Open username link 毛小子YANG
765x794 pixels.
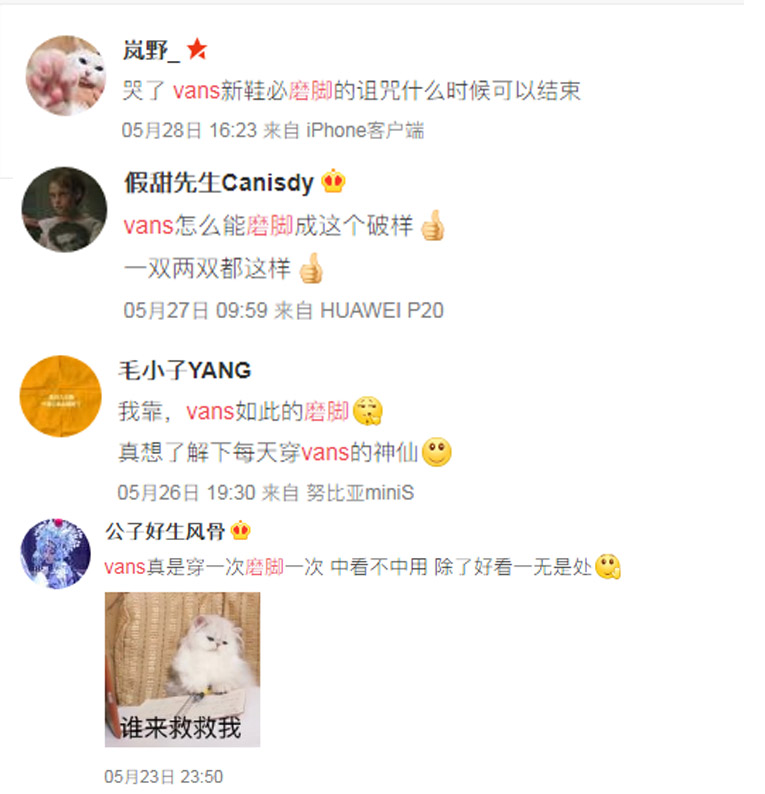pos(185,371)
